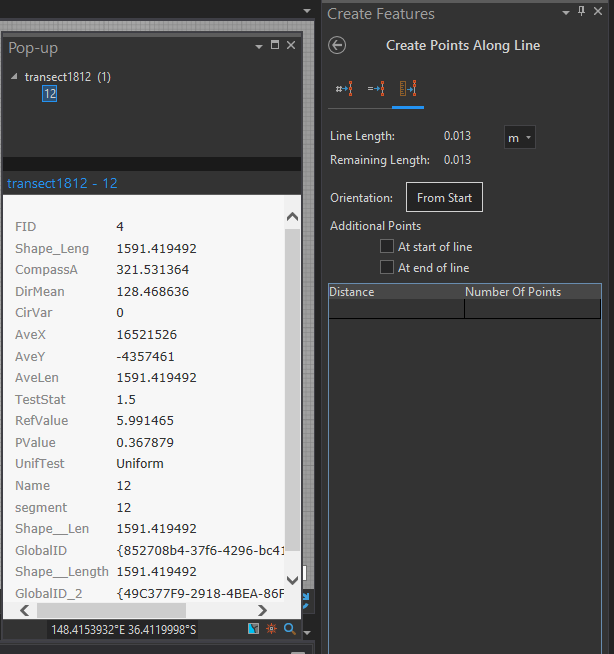614x654 pixels.
Task: Open the dropdown arrow above the Pop-up window
Action: [x=307, y=11]
